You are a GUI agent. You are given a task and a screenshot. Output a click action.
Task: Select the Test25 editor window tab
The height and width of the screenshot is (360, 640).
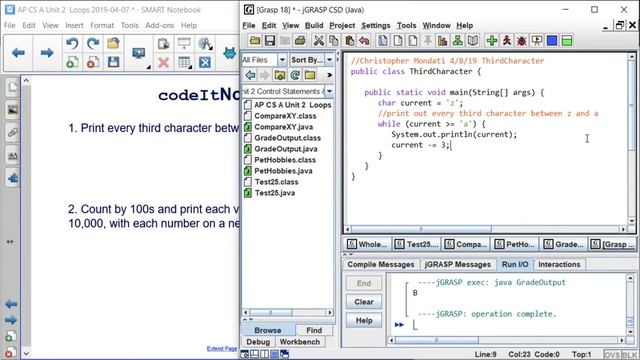point(416,244)
